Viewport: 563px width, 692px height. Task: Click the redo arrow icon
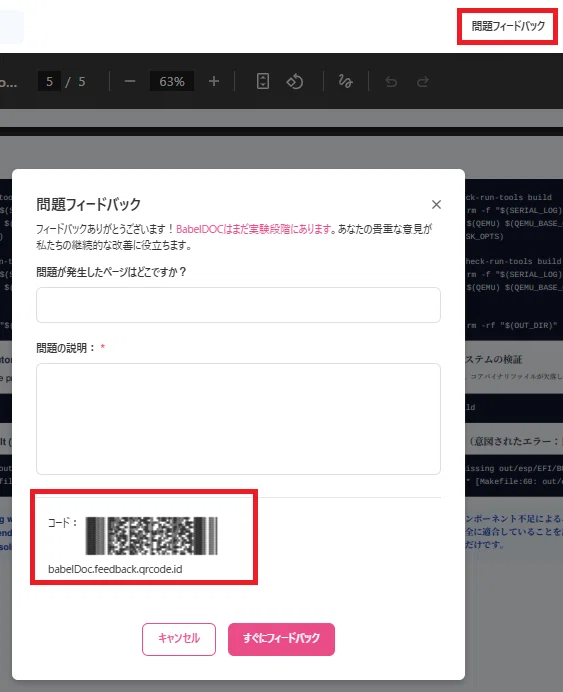[423, 82]
